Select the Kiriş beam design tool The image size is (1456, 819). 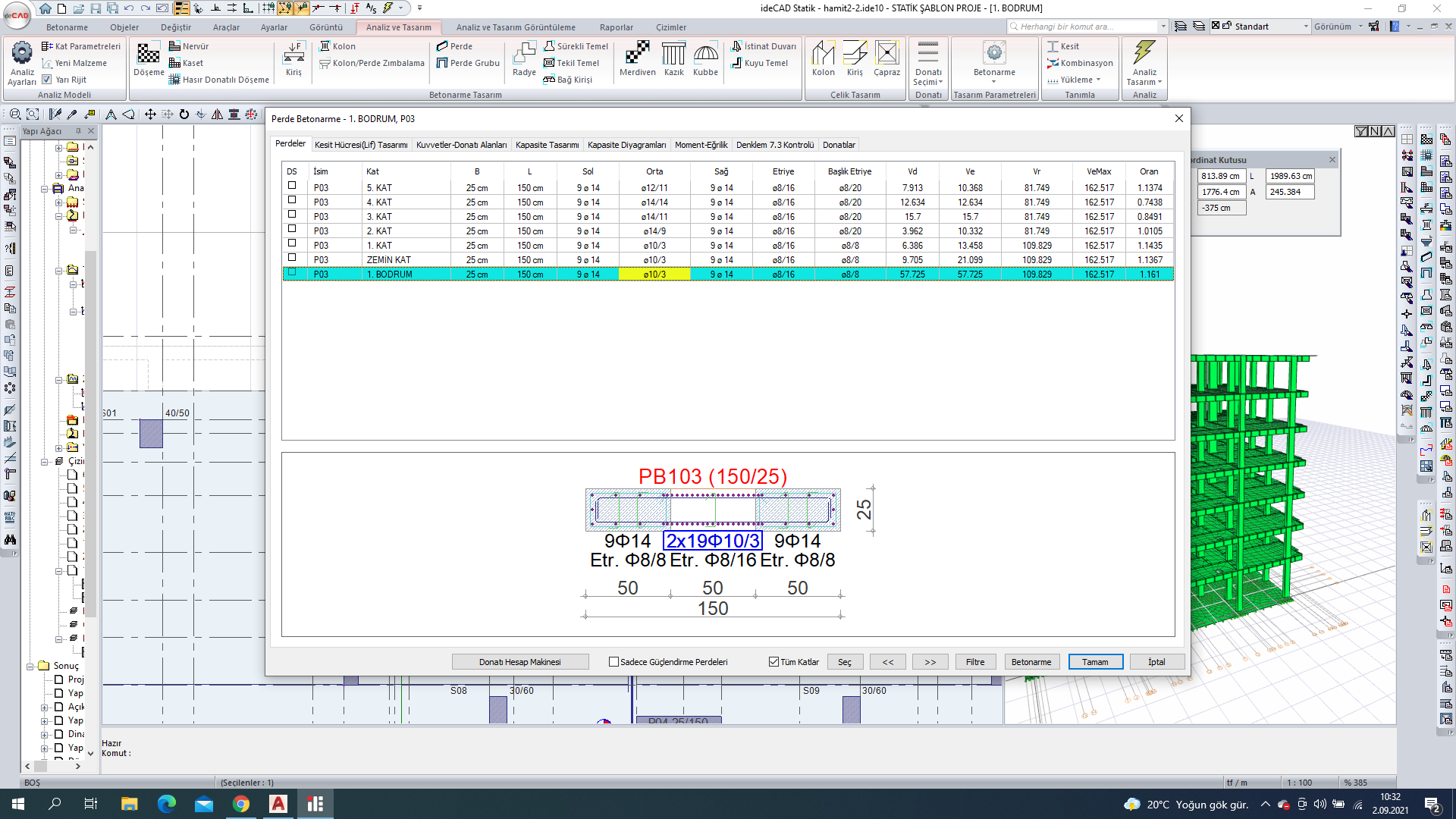[293, 59]
